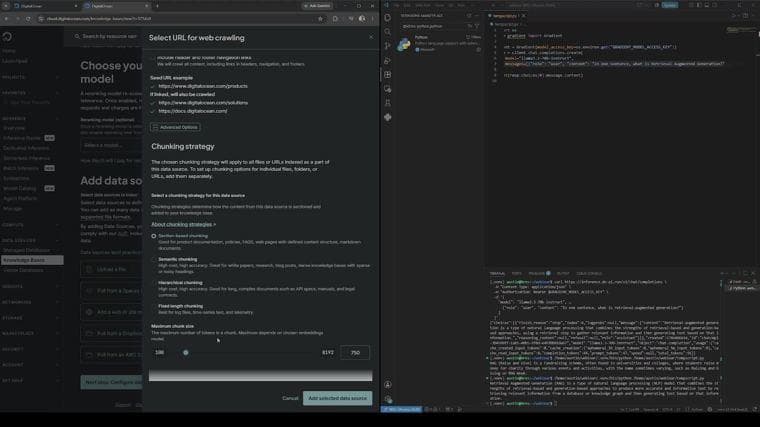Image resolution: width=760 pixels, height=427 pixels.
Task: Select the Python extension in the list
Action: point(439,44)
